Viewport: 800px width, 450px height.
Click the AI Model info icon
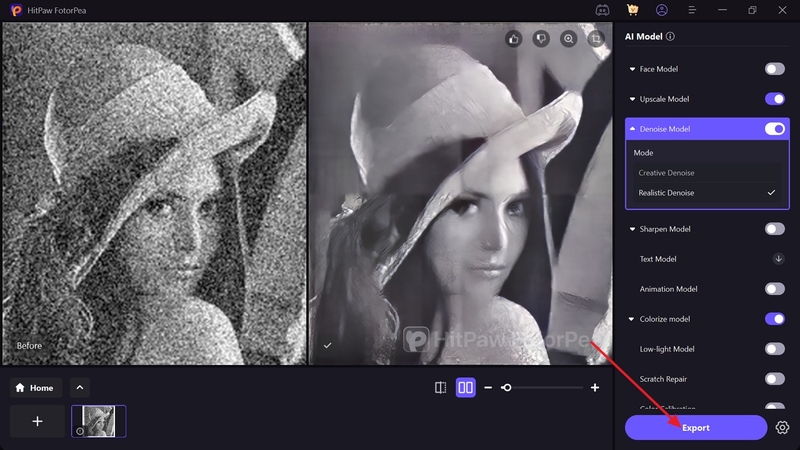point(670,36)
